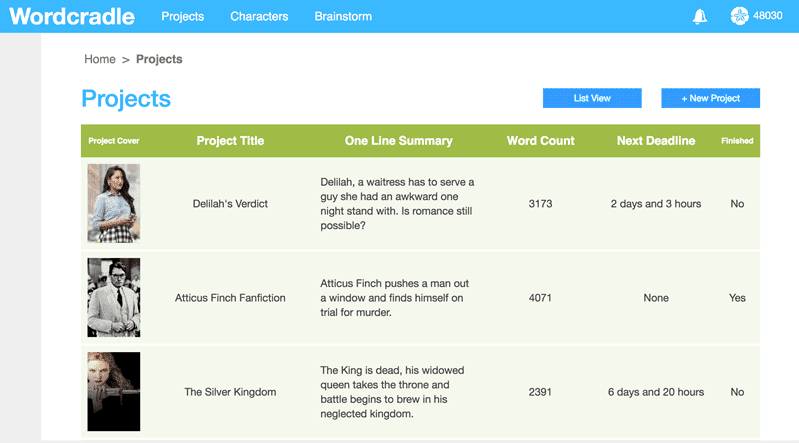Click the username 48030

(x=767, y=16)
